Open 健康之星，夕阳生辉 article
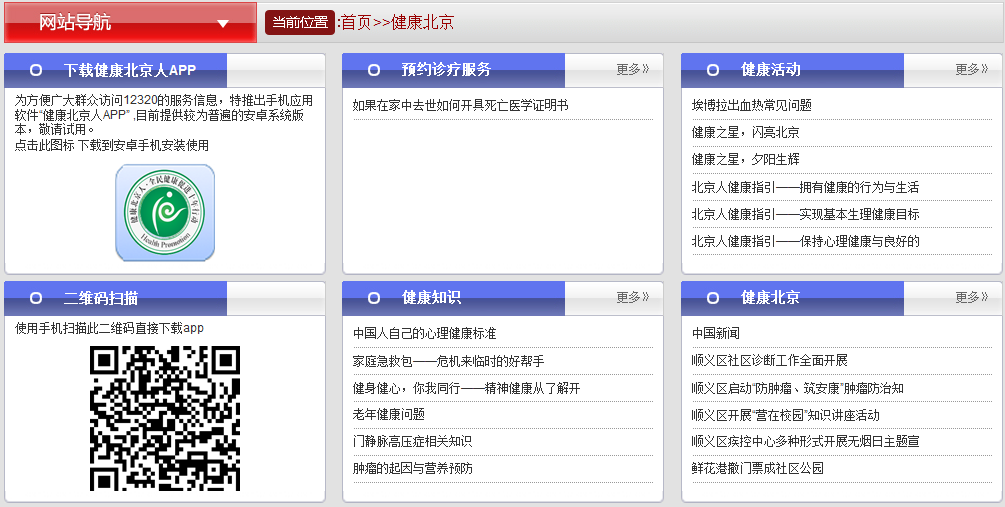The height and width of the screenshot is (507, 1005). 745,159
